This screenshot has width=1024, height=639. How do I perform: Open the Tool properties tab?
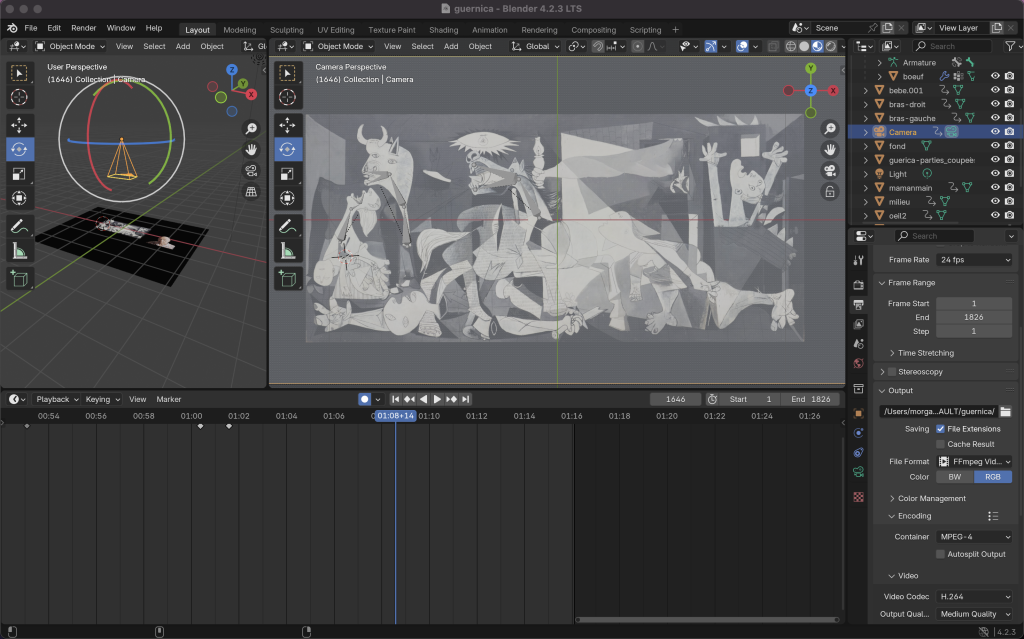click(x=859, y=260)
